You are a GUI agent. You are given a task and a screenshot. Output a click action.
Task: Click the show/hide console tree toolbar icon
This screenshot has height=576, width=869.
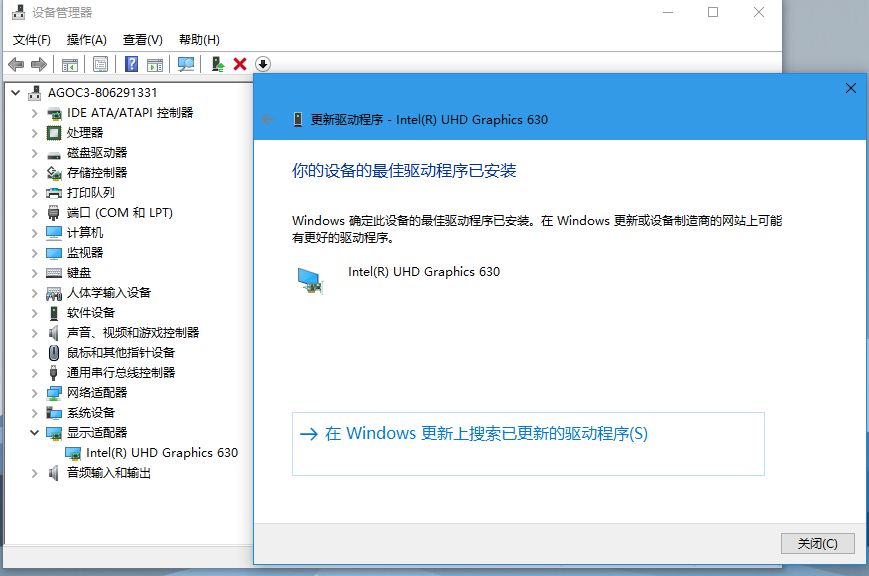pos(70,65)
